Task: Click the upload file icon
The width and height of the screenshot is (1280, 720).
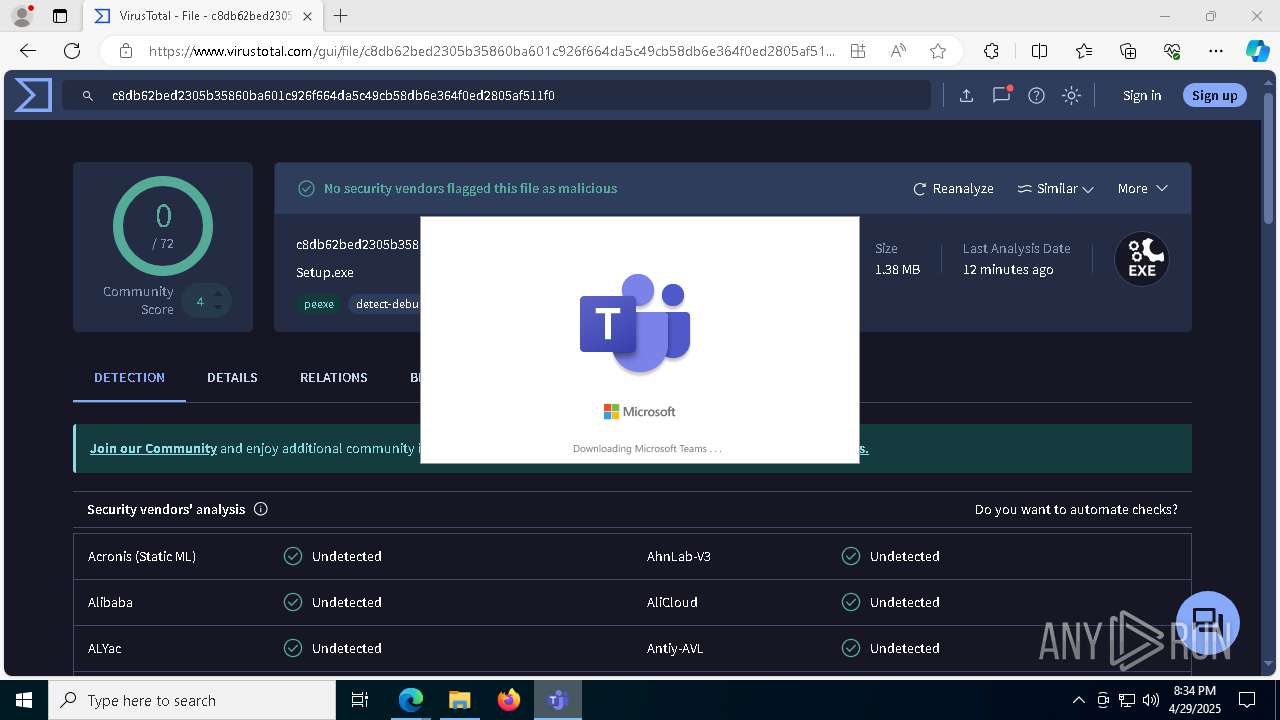Action: pos(966,96)
